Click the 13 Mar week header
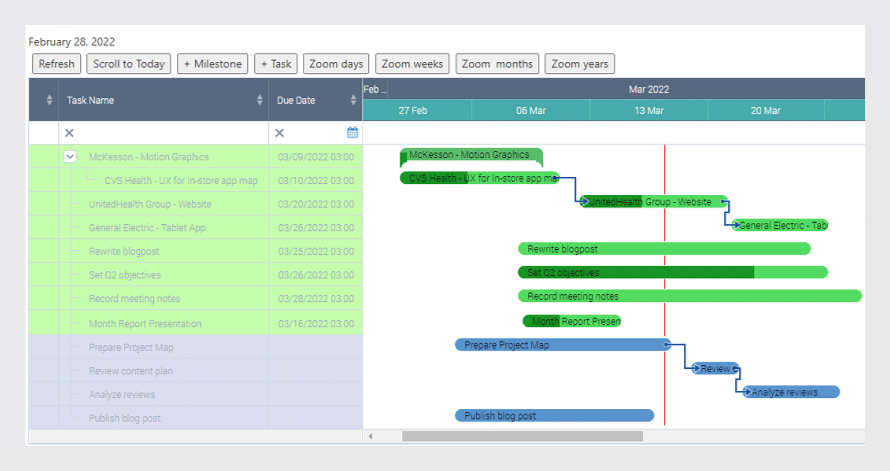The width and height of the screenshot is (890, 471). (x=649, y=110)
